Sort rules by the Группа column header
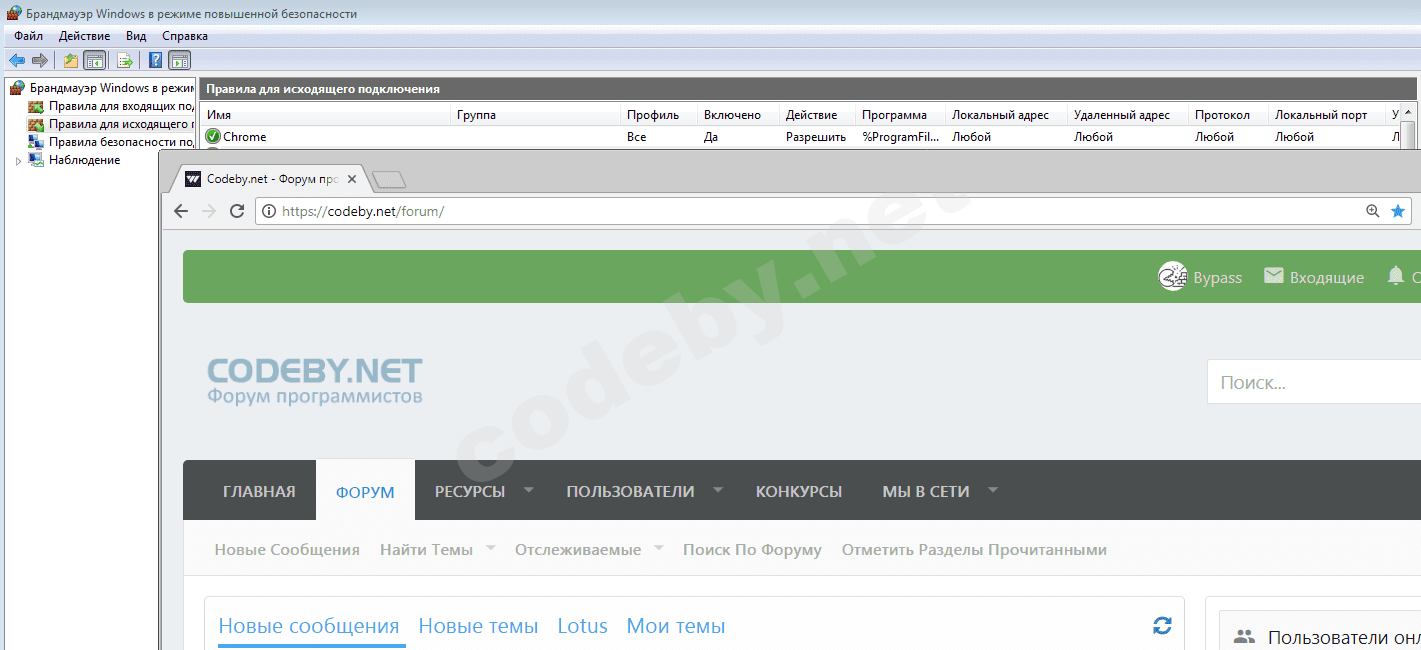Screen dimensions: 1421x650 point(535,115)
